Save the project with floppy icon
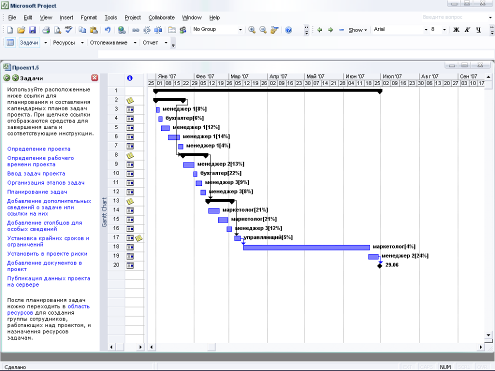Viewport: 495px width, 371px height. pyautogui.click(x=32, y=30)
